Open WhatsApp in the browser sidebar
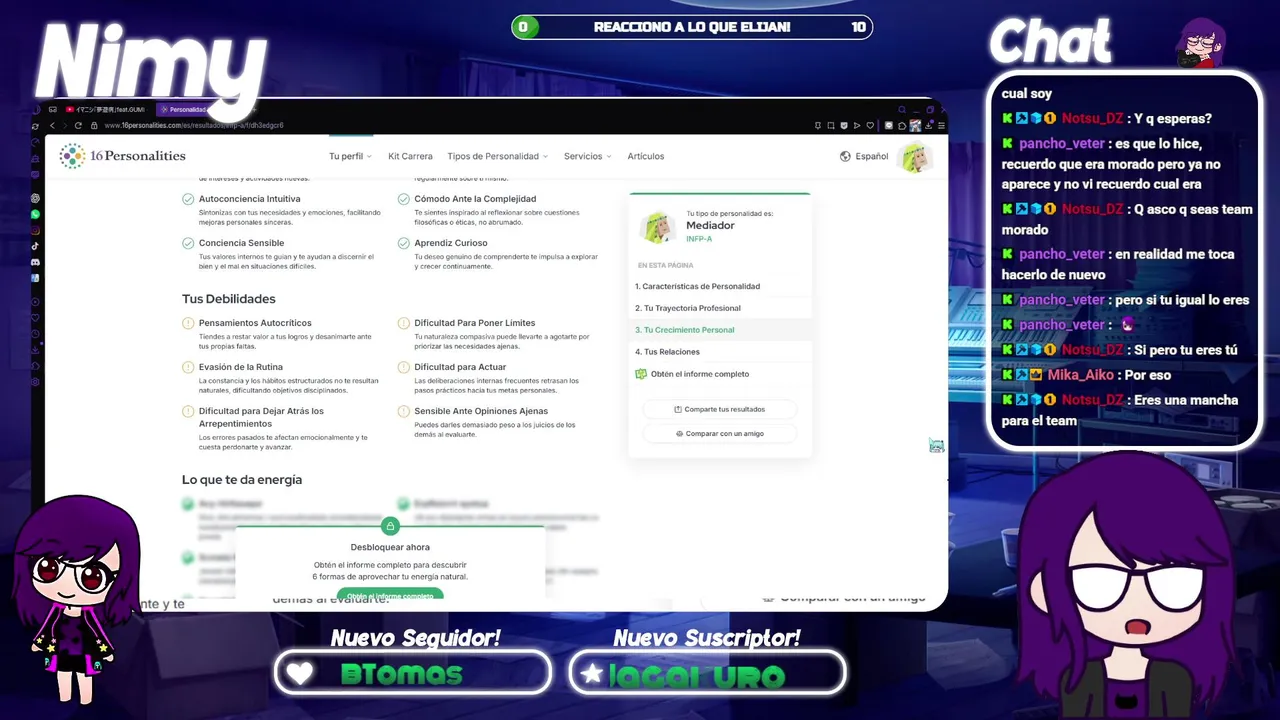The width and height of the screenshot is (1280, 720). (x=35, y=214)
